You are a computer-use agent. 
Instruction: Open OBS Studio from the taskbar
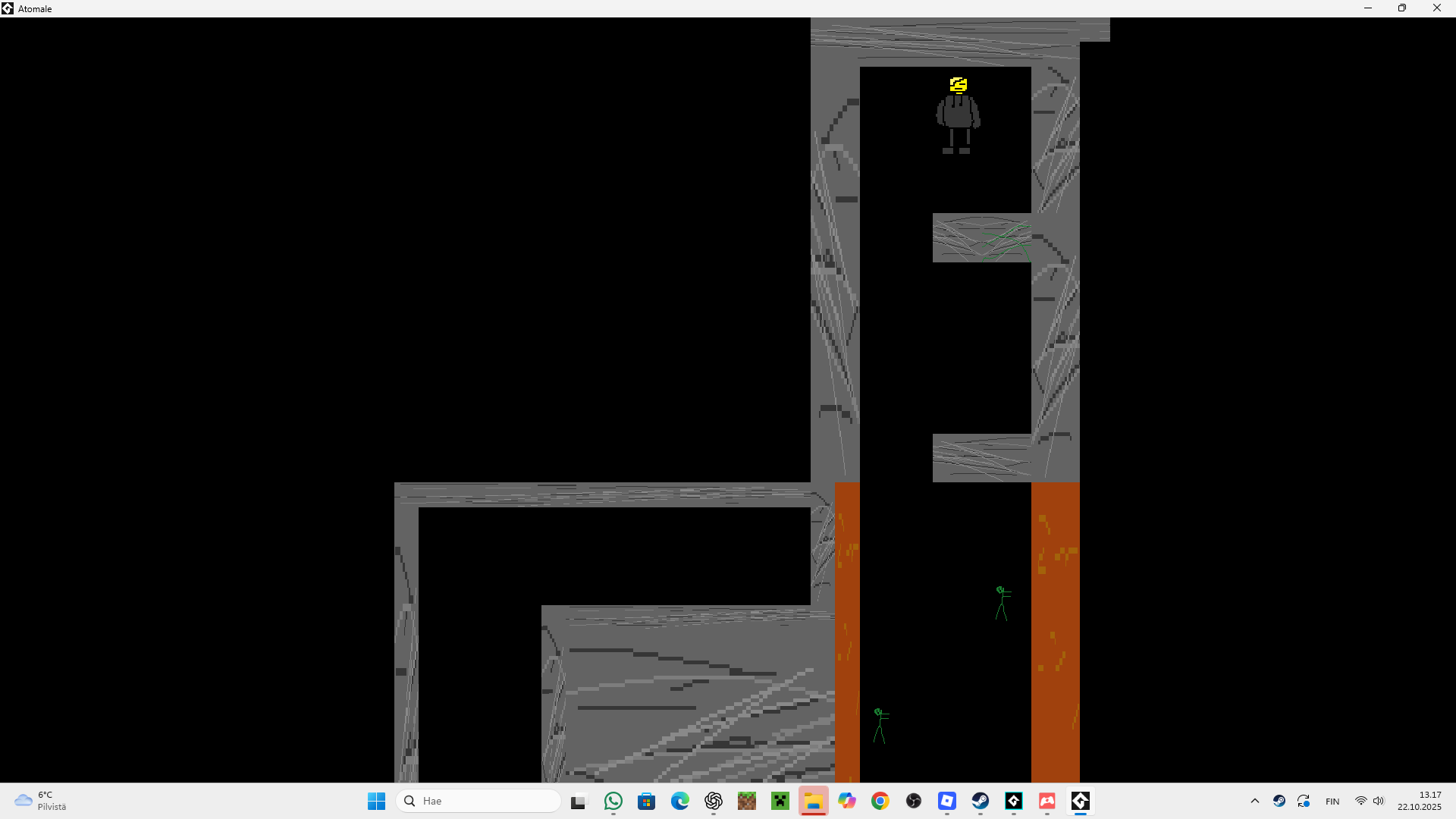pyautogui.click(x=913, y=801)
